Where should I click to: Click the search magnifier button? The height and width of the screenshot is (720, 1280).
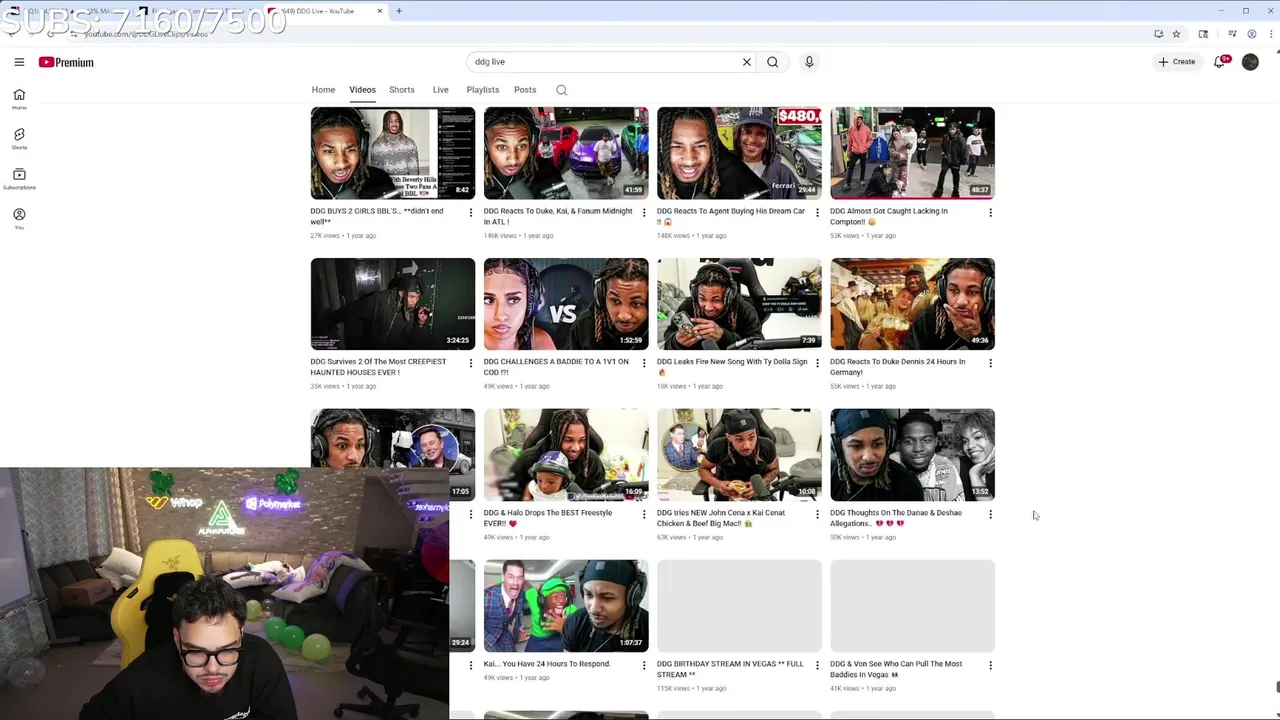pyautogui.click(x=772, y=62)
